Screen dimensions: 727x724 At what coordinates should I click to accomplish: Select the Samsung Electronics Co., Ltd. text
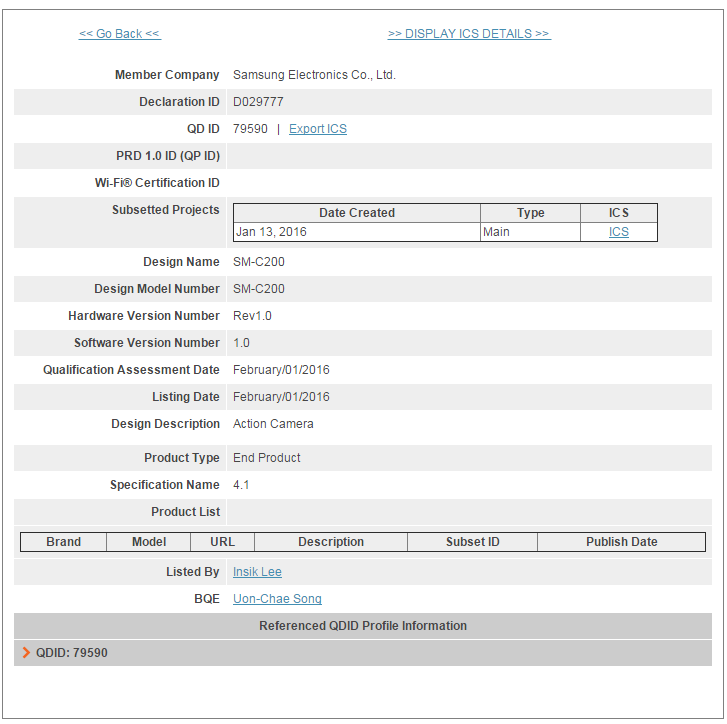(314, 75)
